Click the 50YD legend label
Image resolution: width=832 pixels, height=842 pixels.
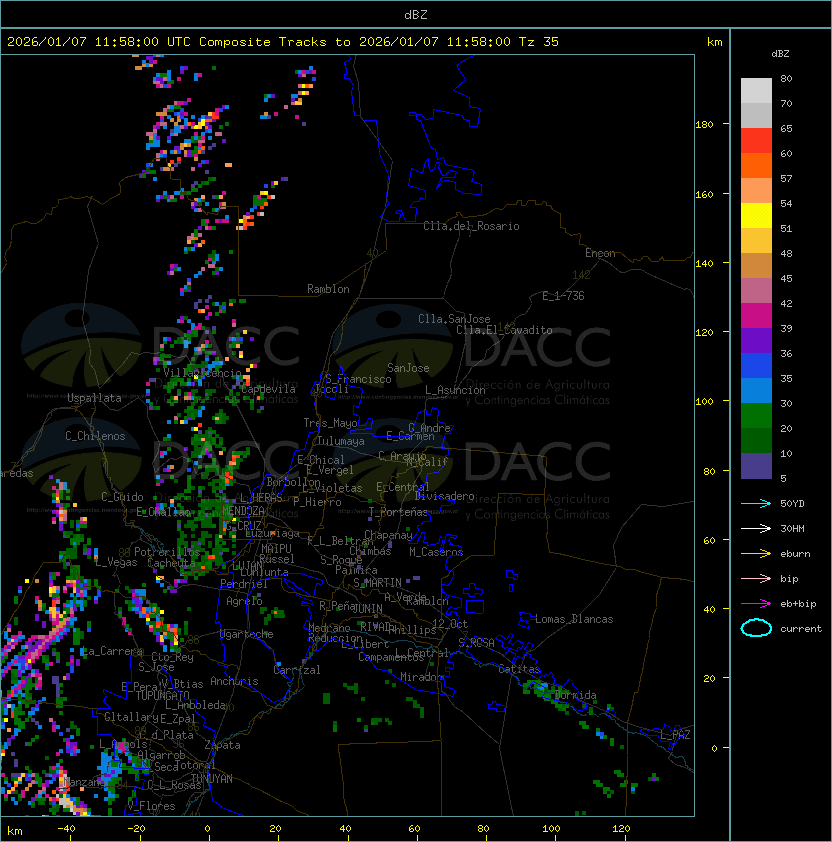pos(792,504)
